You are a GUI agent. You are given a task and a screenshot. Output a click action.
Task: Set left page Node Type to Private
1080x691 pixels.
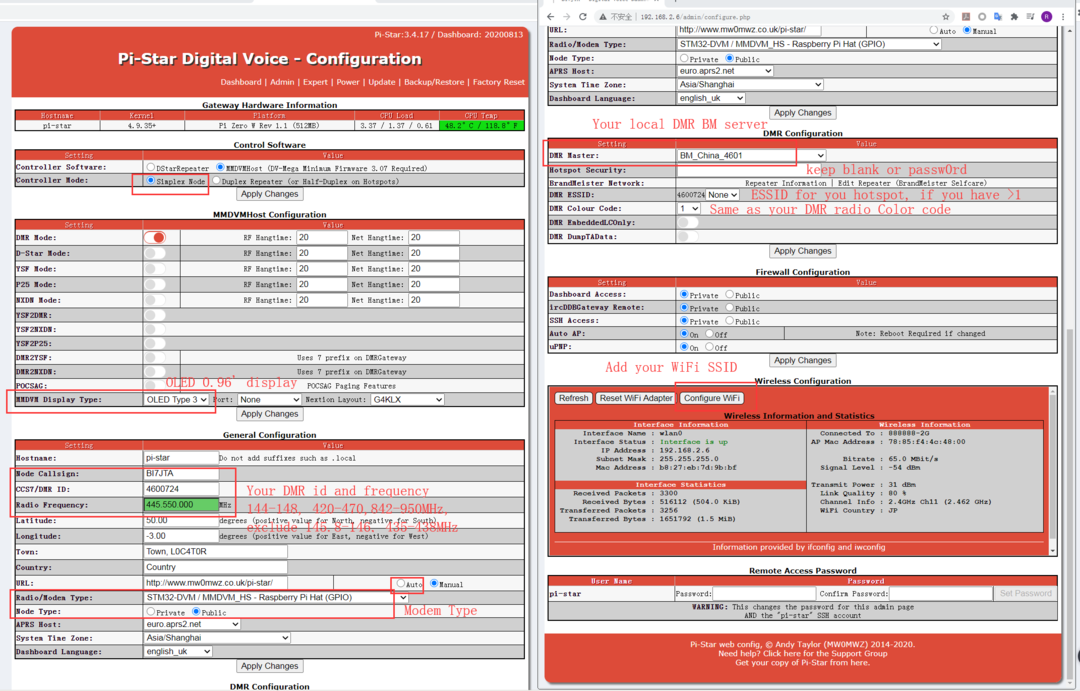[150, 611]
